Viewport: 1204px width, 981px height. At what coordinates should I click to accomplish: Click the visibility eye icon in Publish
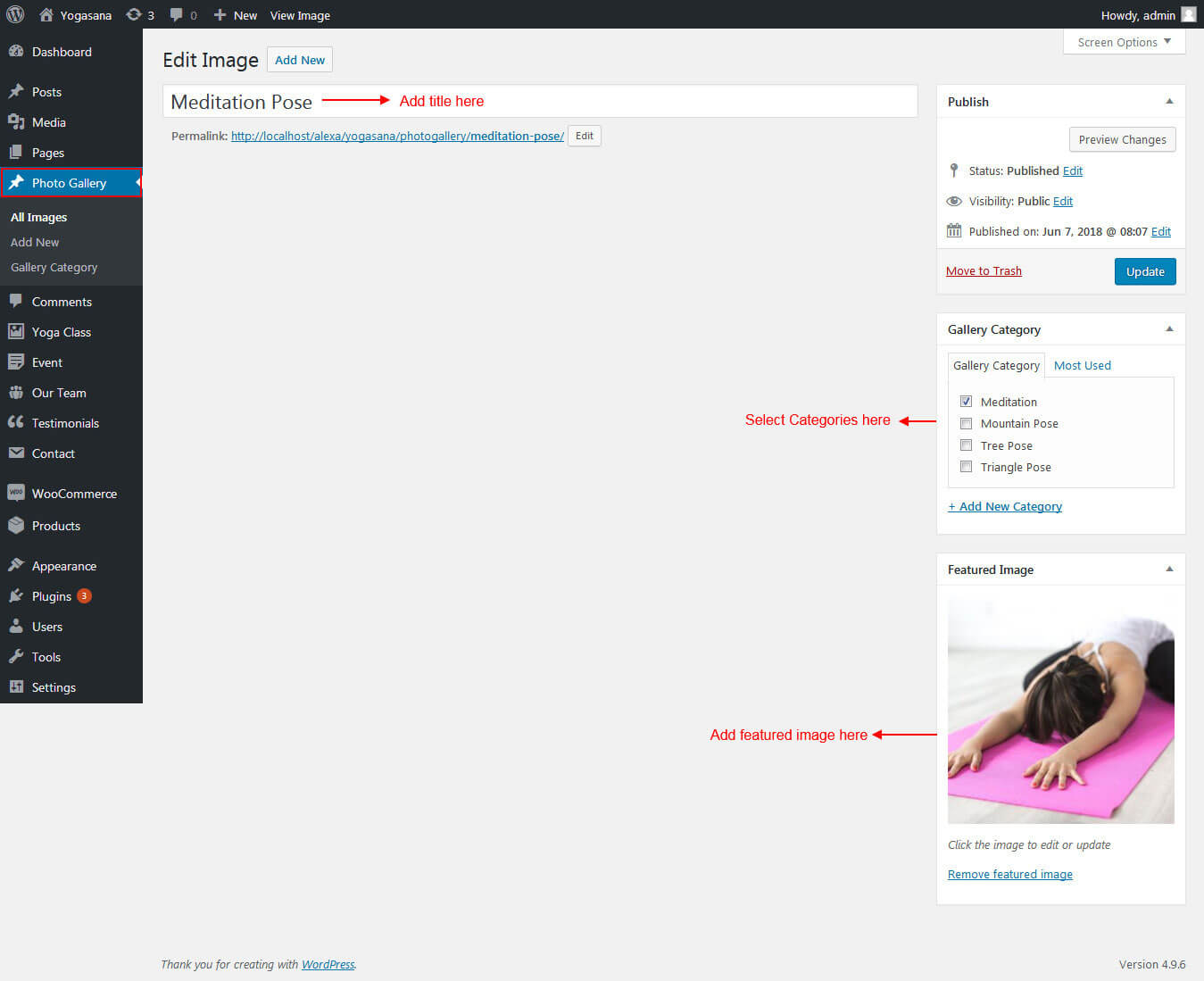point(954,201)
